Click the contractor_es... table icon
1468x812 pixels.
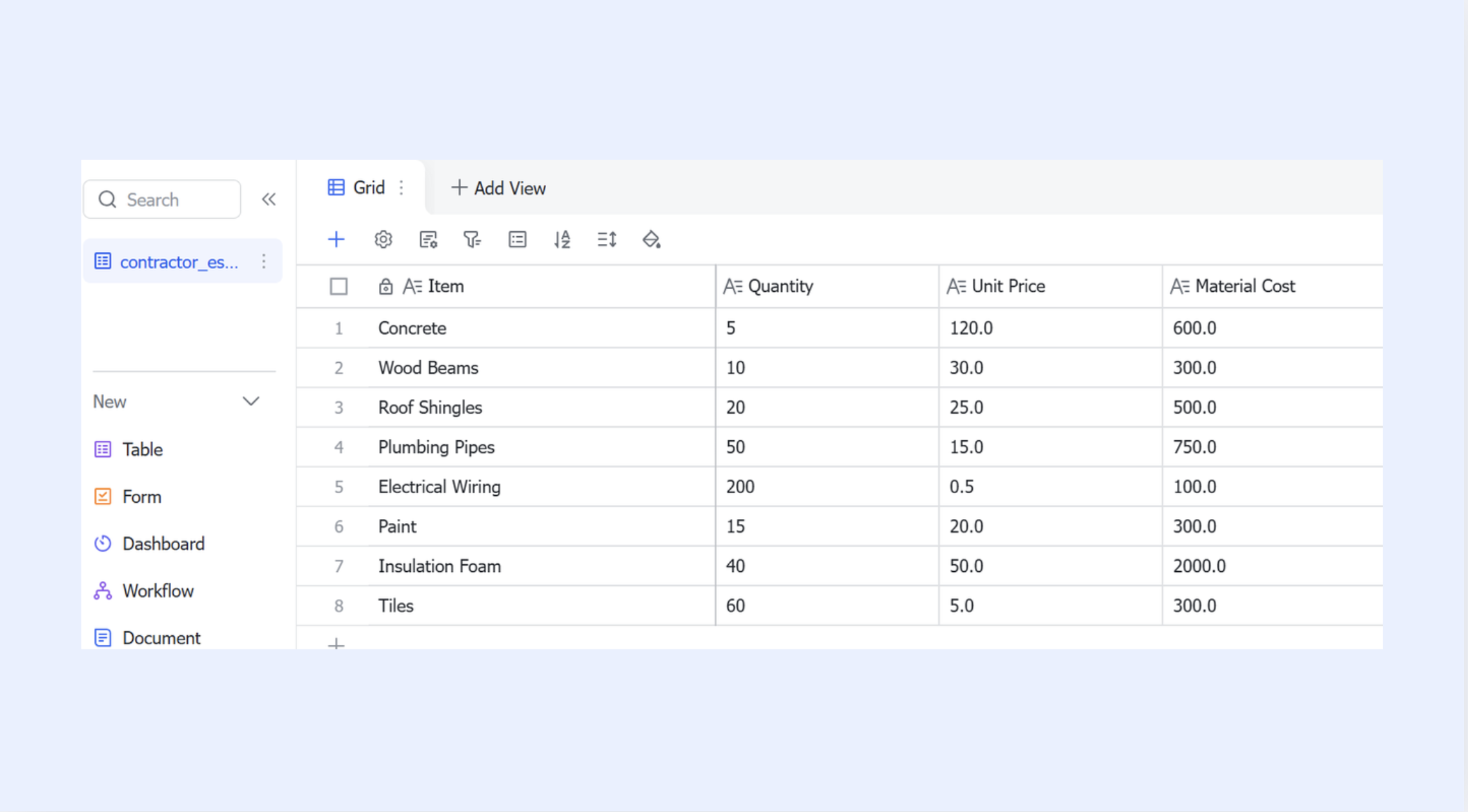pyautogui.click(x=103, y=261)
